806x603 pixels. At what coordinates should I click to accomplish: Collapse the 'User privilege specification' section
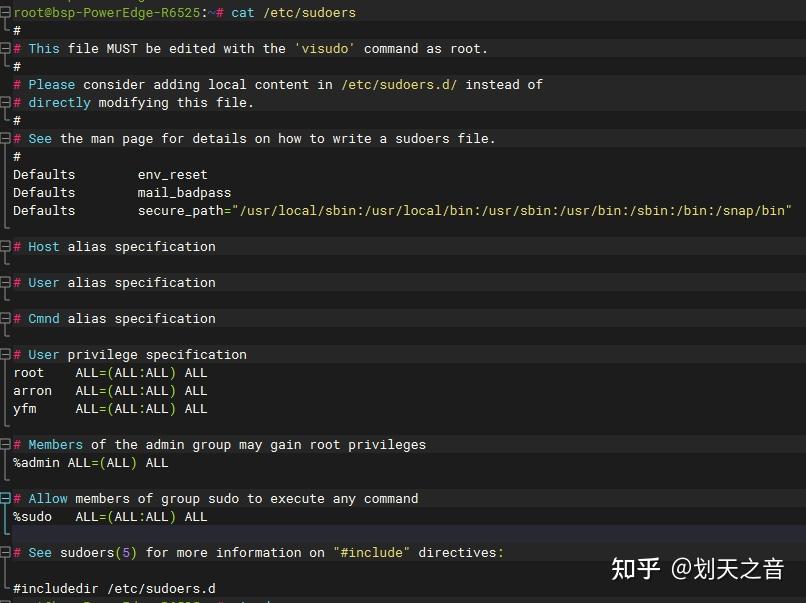pyautogui.click(x=5, y=354)
